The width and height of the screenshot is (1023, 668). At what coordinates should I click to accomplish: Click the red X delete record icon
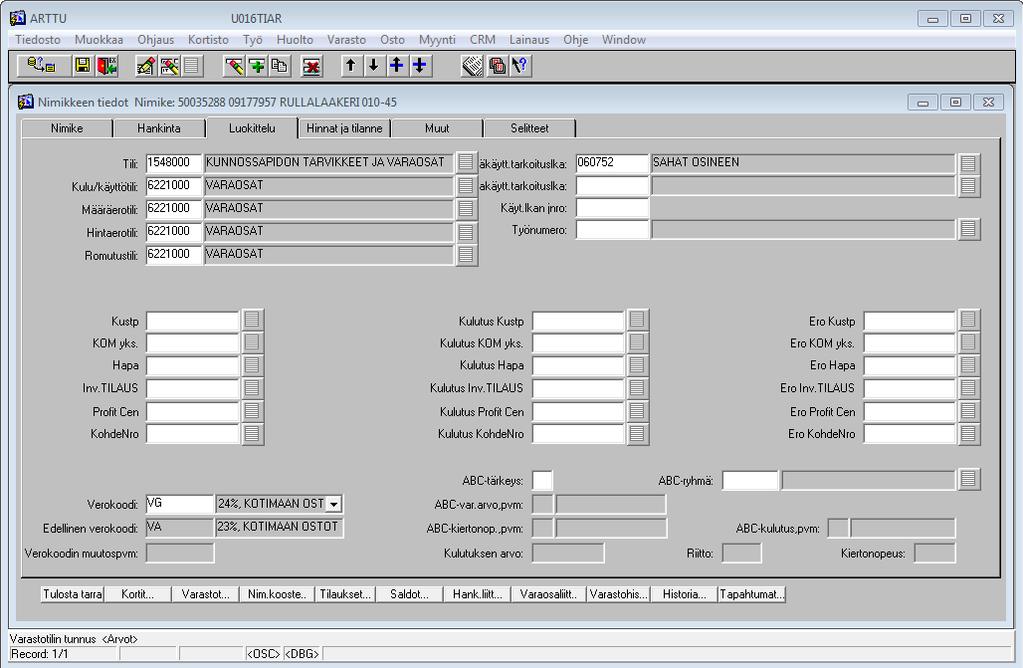pyautogui.click(x=313, y=66)
